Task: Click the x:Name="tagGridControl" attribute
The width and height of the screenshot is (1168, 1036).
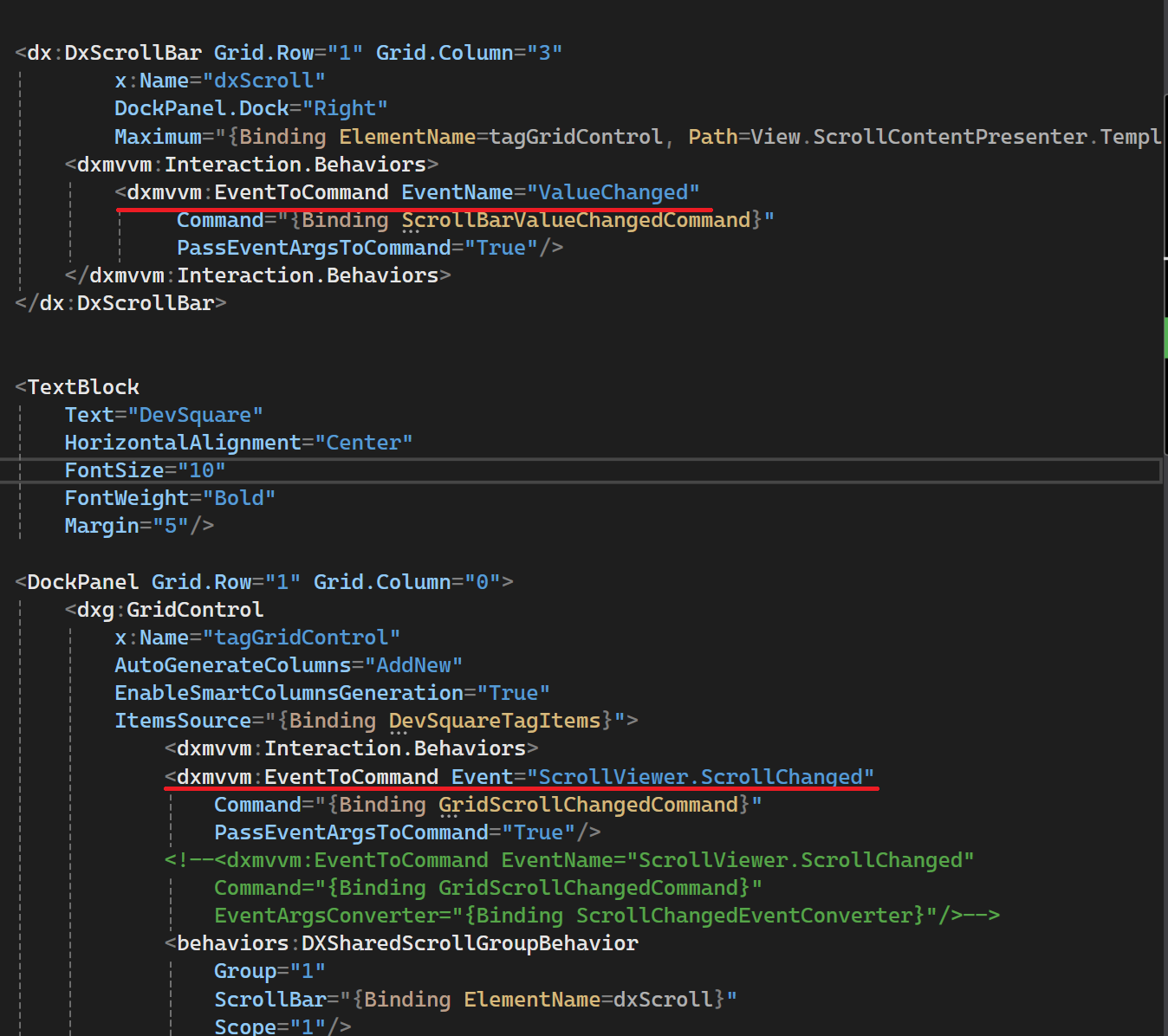Action: click(257, 638)
